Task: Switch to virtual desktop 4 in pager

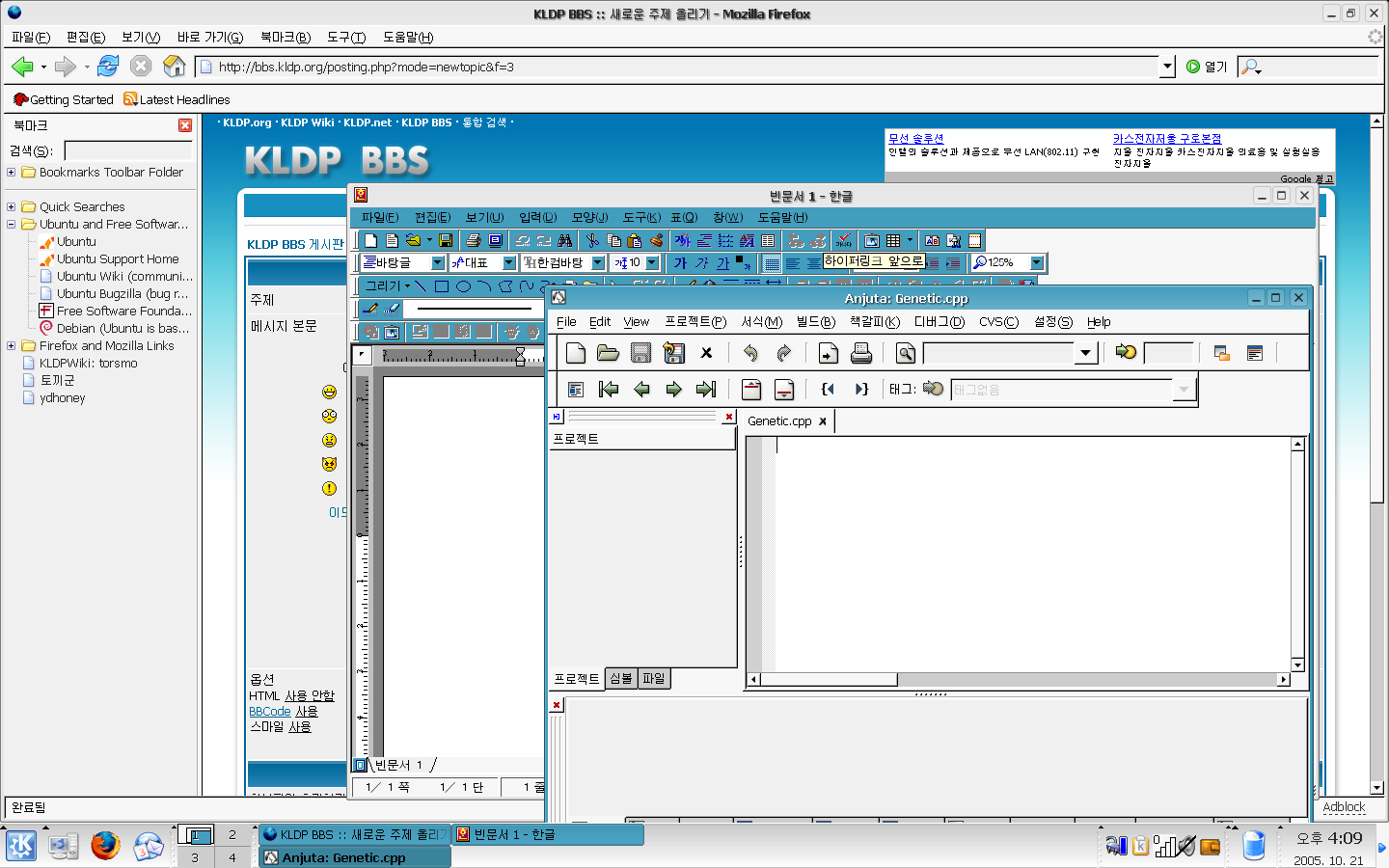Action: pos(231,857)
